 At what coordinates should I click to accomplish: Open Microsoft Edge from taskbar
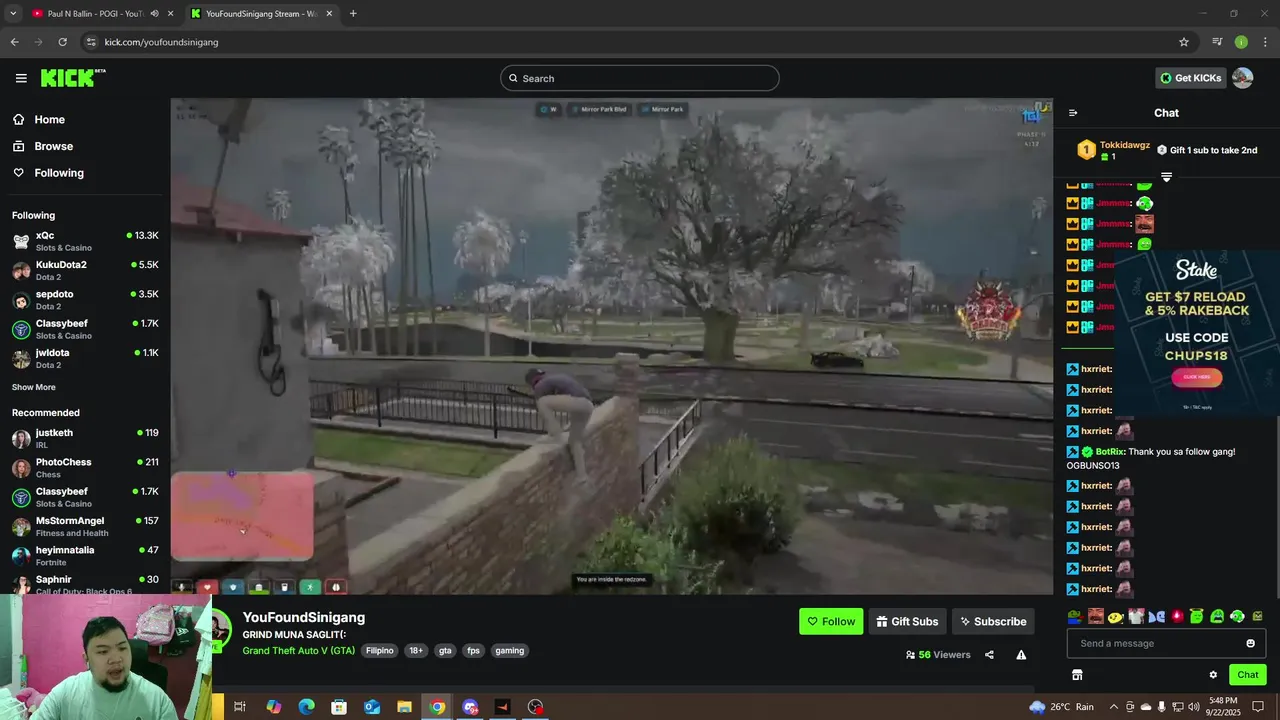(x=306, y=707)
